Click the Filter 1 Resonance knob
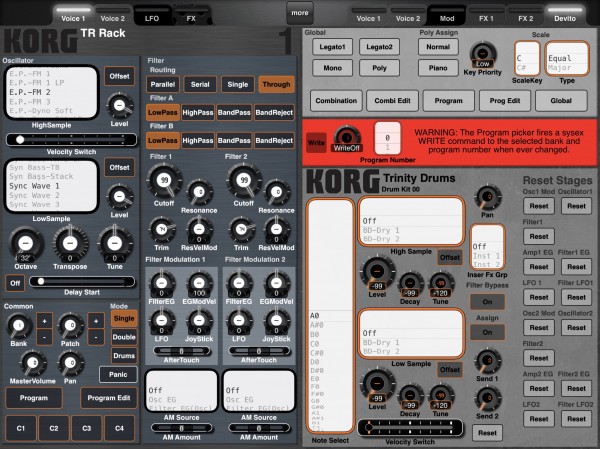 click(199, 192)
